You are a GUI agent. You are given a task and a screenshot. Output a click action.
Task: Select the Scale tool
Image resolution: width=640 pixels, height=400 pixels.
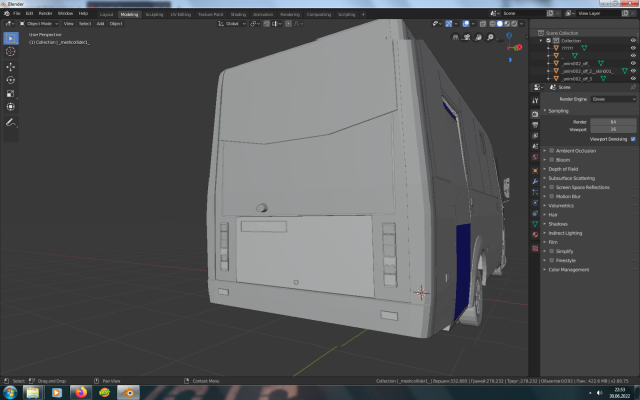coord(11,93)
